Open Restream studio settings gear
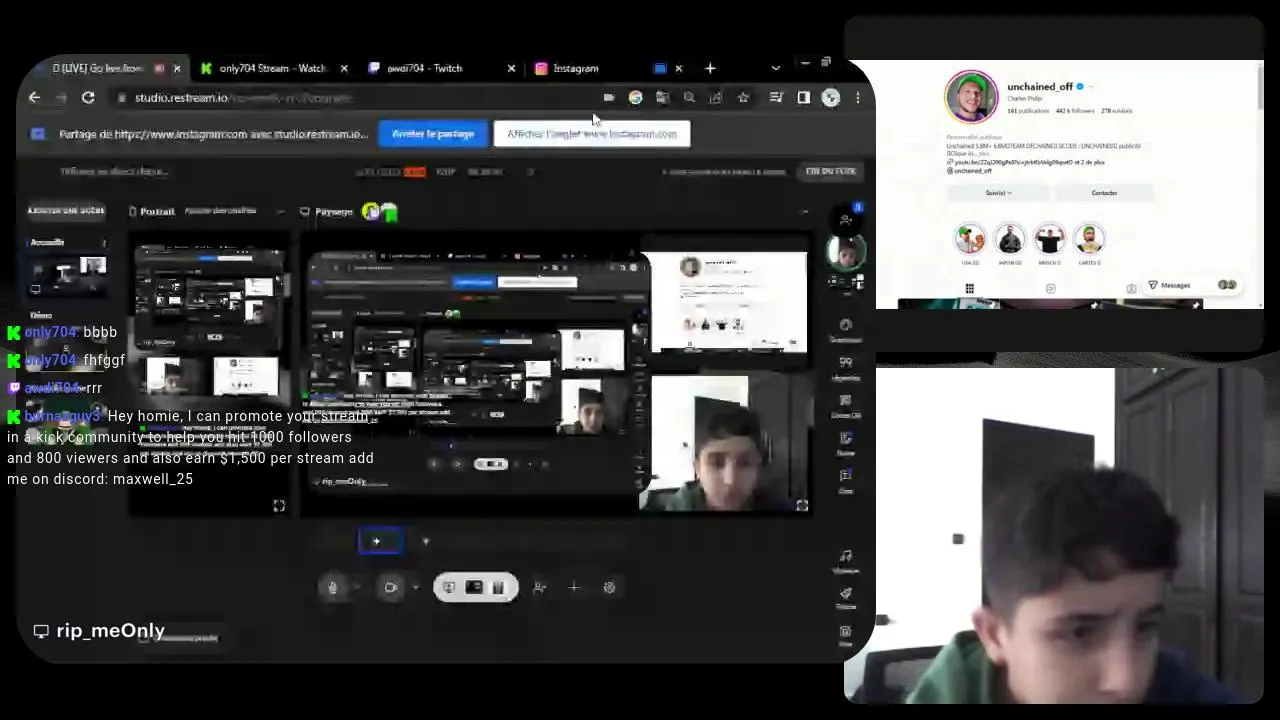The width and height of the screenshot is (1280, 720). 609,588
